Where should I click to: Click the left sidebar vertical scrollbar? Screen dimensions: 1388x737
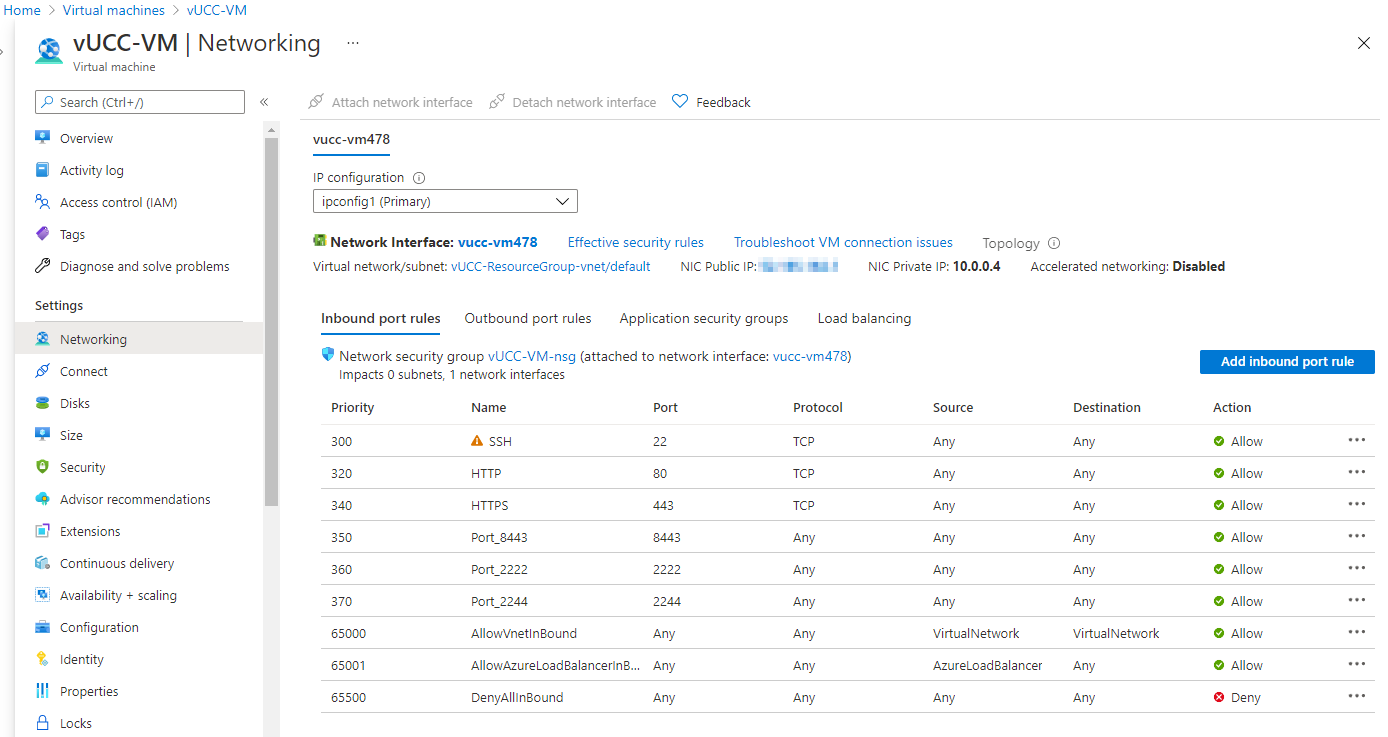(x=271, y=320)
